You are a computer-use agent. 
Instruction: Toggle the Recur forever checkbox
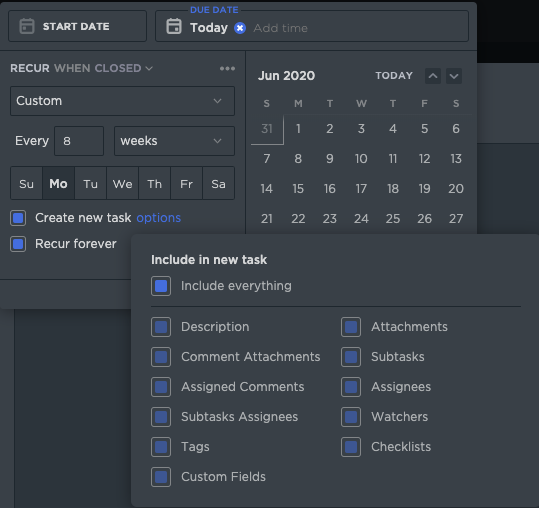tap(18, 244)
